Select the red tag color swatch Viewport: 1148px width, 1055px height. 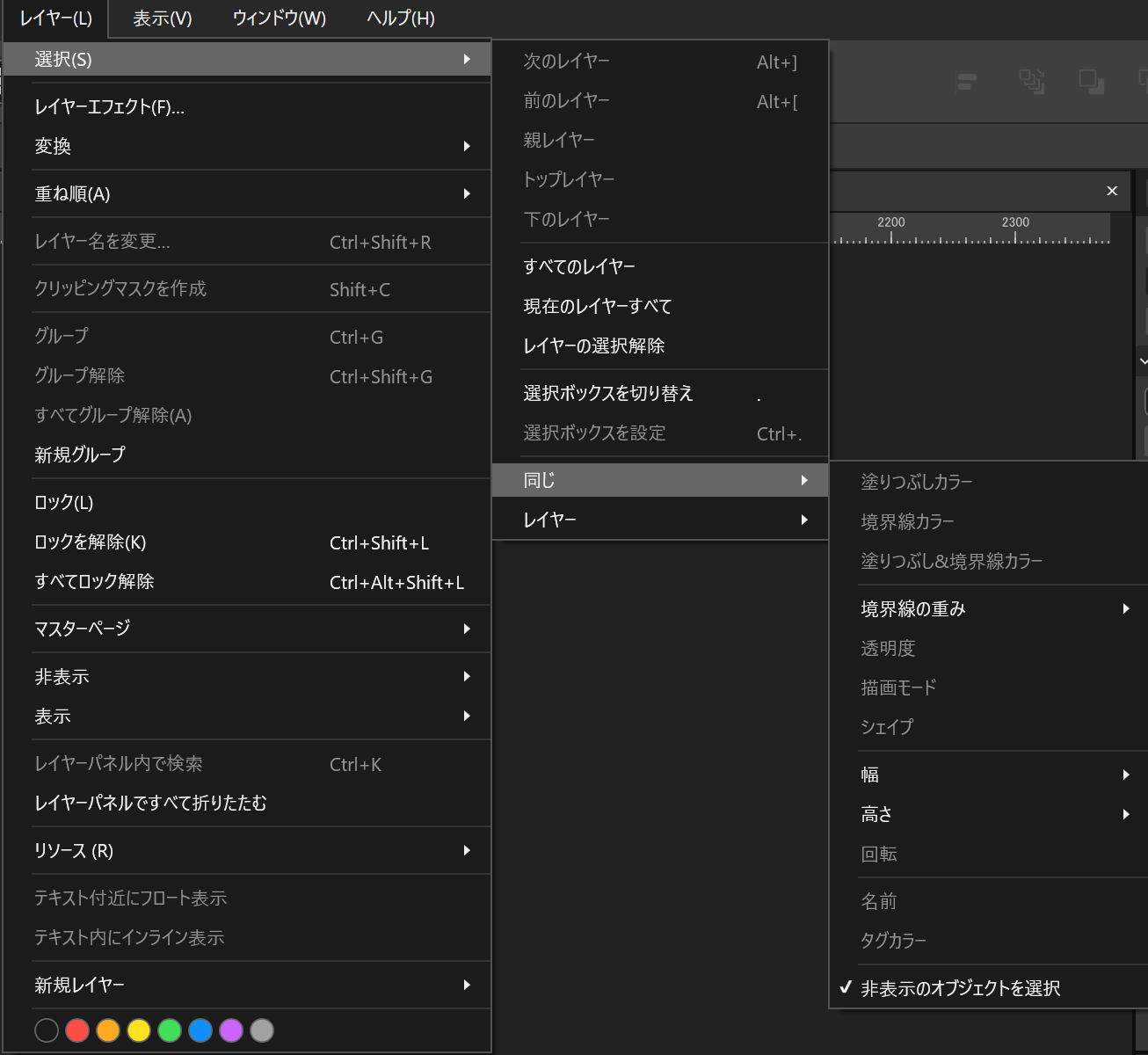(x=76, y=1030)
